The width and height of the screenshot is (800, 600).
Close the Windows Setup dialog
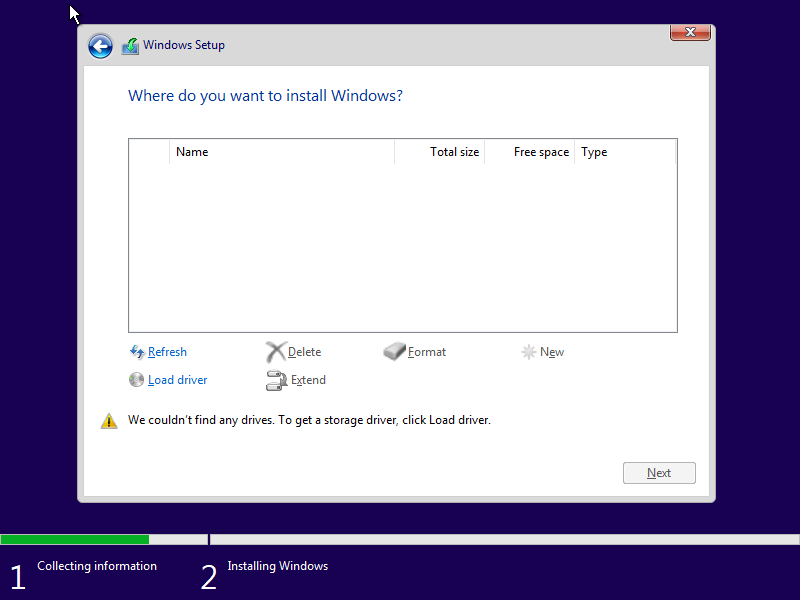pos(690,33)
